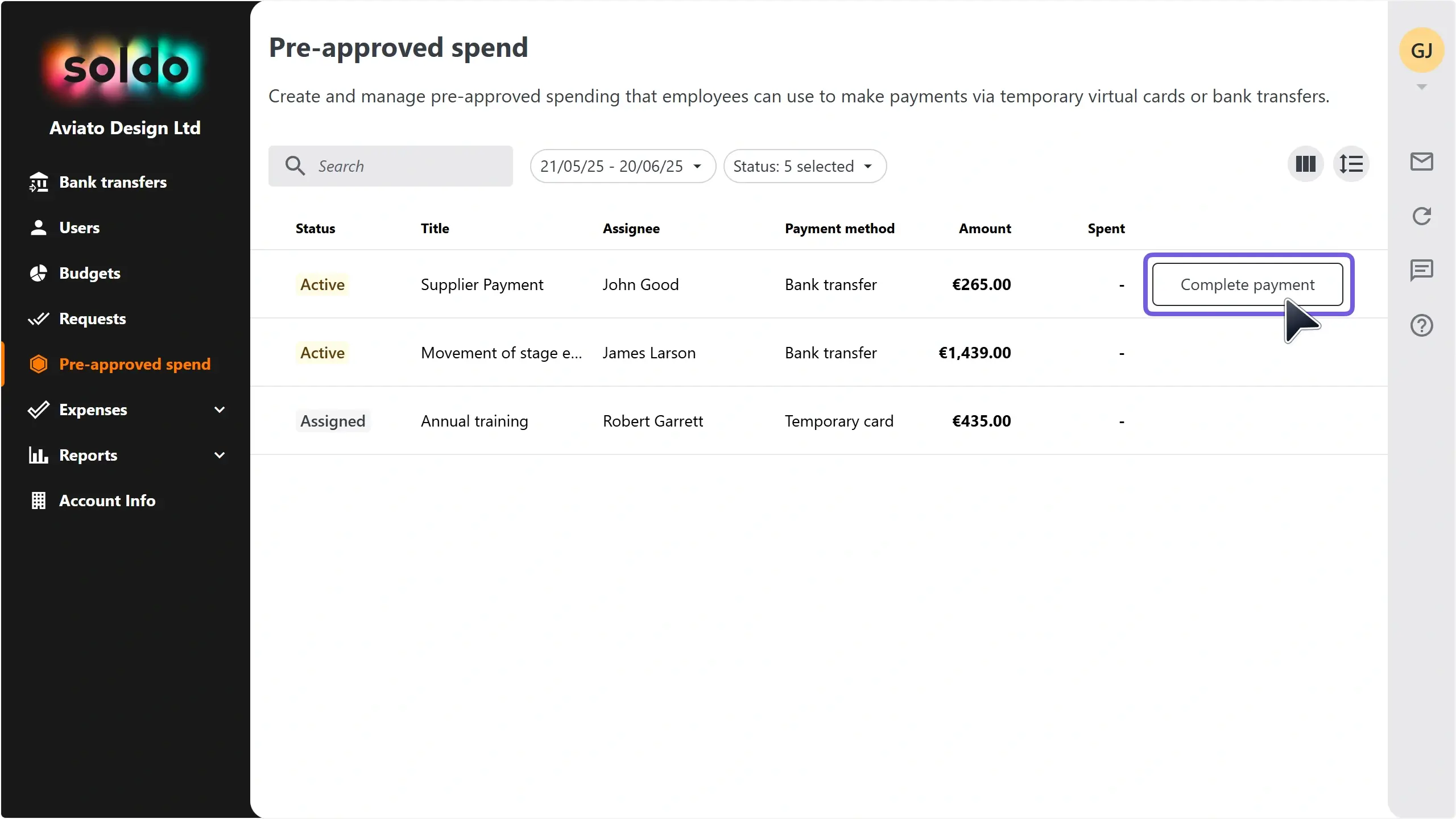Open the column layout icon
Image resolution: width=1456 pixels, height=819 pixels.
pos(1305,165)
